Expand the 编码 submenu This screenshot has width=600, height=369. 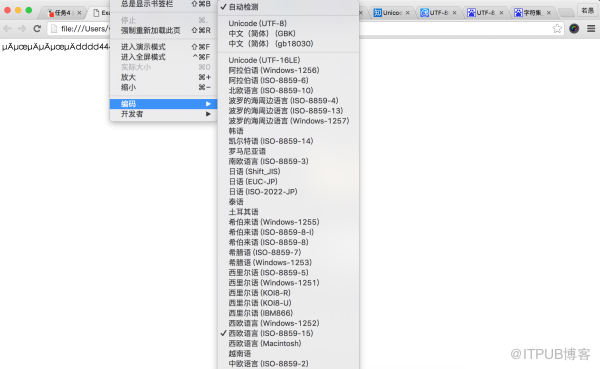[163, 104]
